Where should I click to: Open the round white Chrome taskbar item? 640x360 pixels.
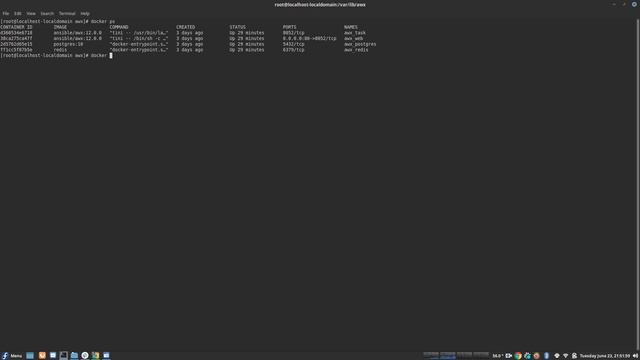tap(85, 356)
